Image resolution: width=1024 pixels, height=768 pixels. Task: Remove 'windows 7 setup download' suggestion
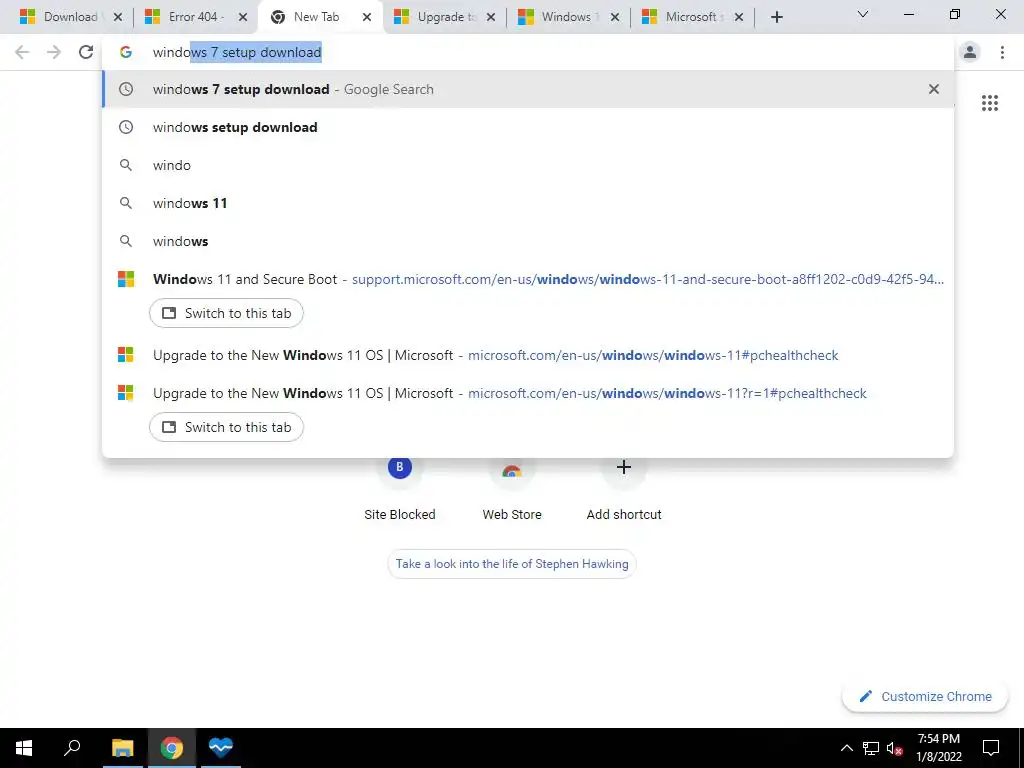click(x=934, y=89)
